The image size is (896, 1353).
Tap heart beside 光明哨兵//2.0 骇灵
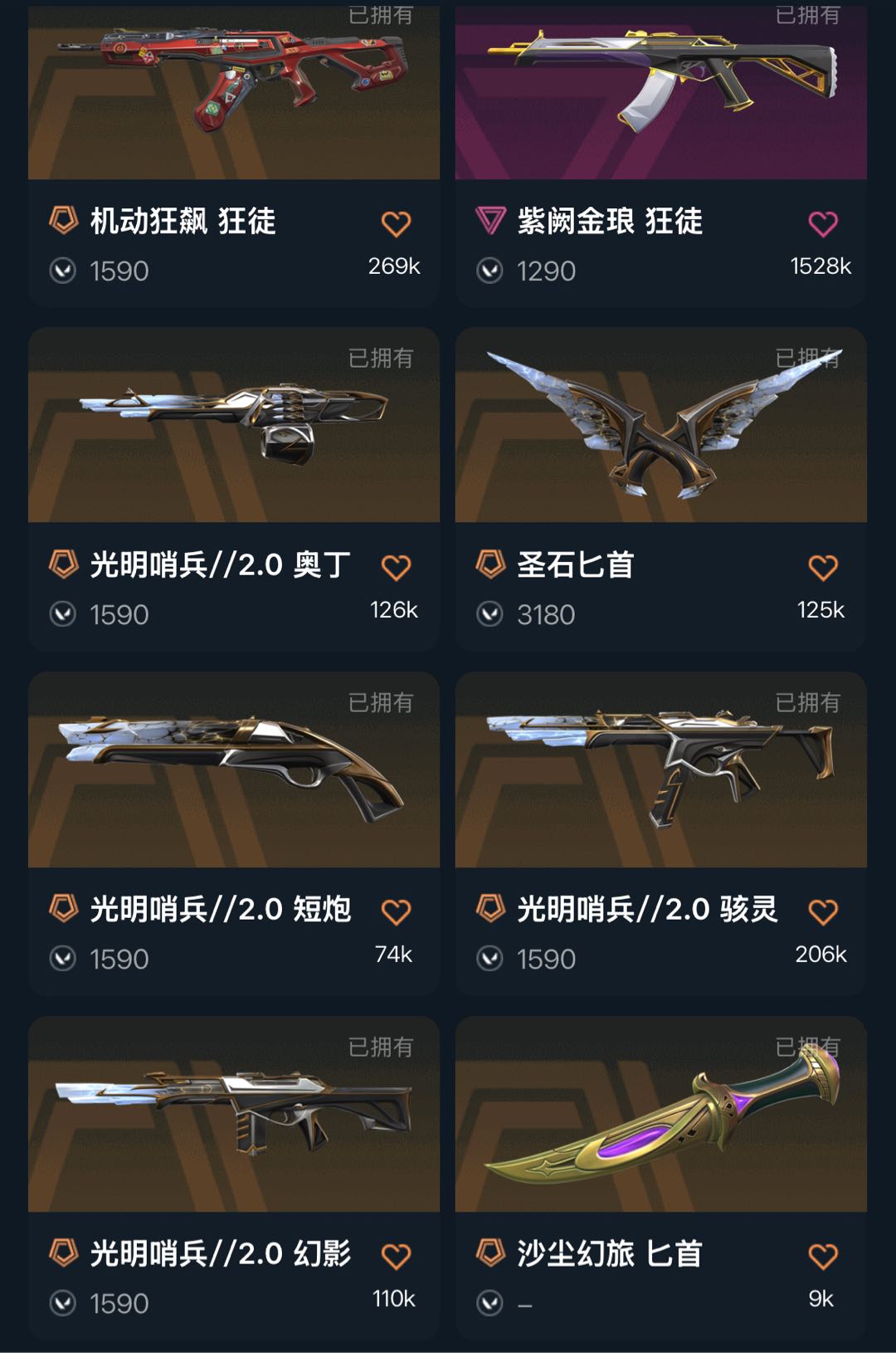point(823,912)
